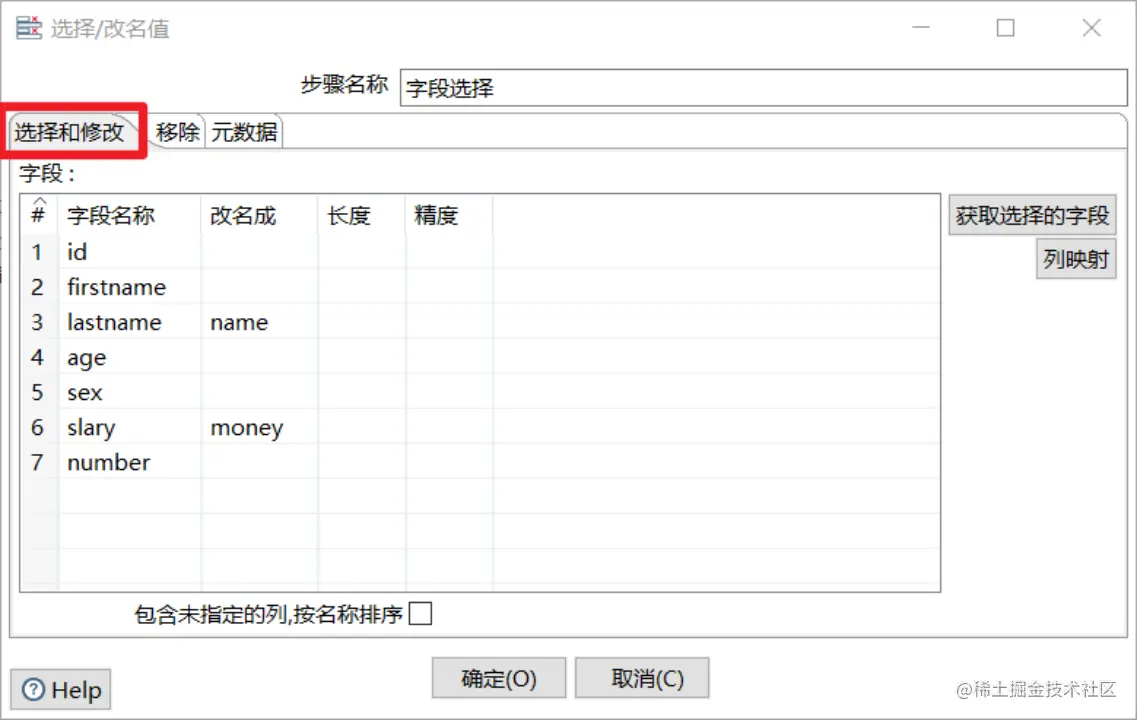This screenshot has width=1137, height=720.
Task: Click row number 5 in table
Action: [38, 392]
